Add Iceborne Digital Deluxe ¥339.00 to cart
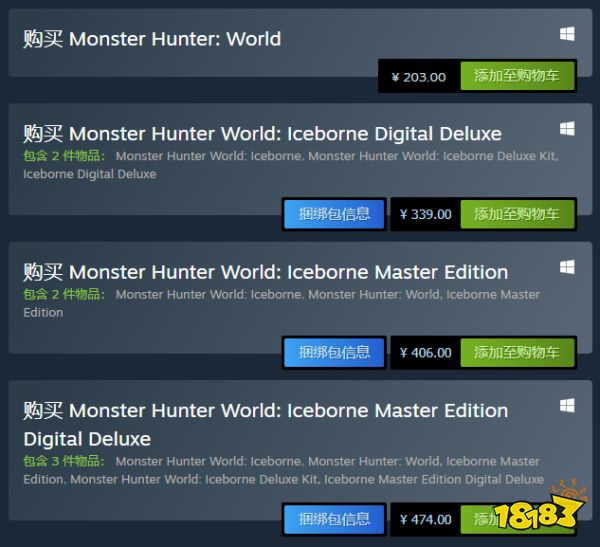Viewport: 600px width, 547px height. [517, 214]
